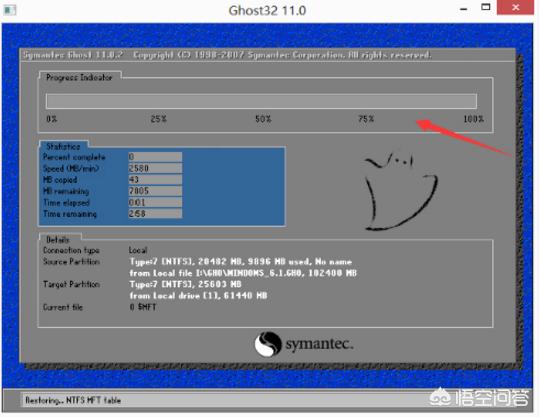Click the MB remaining label

[x=66, y=191]
